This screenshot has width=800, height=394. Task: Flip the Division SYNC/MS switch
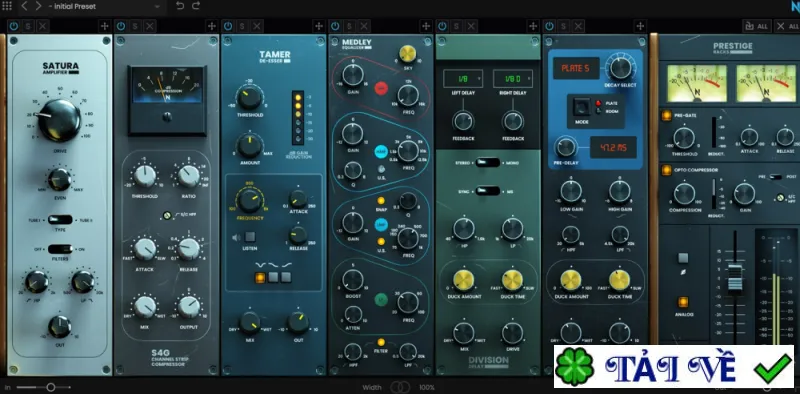488,191
